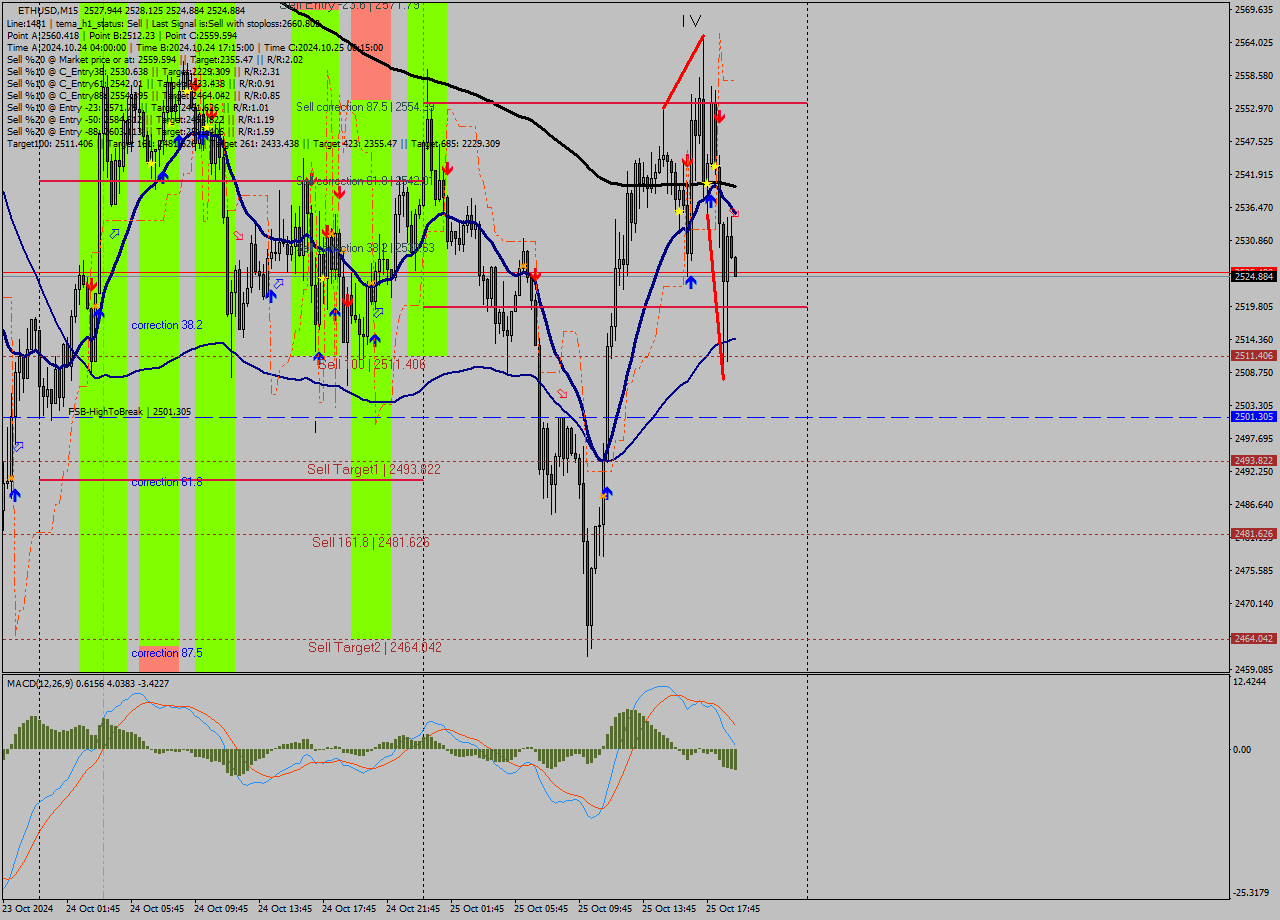Click the 2493.822 price axis tag
This screenshot has width=1280, height=920.
point(1254,461)
